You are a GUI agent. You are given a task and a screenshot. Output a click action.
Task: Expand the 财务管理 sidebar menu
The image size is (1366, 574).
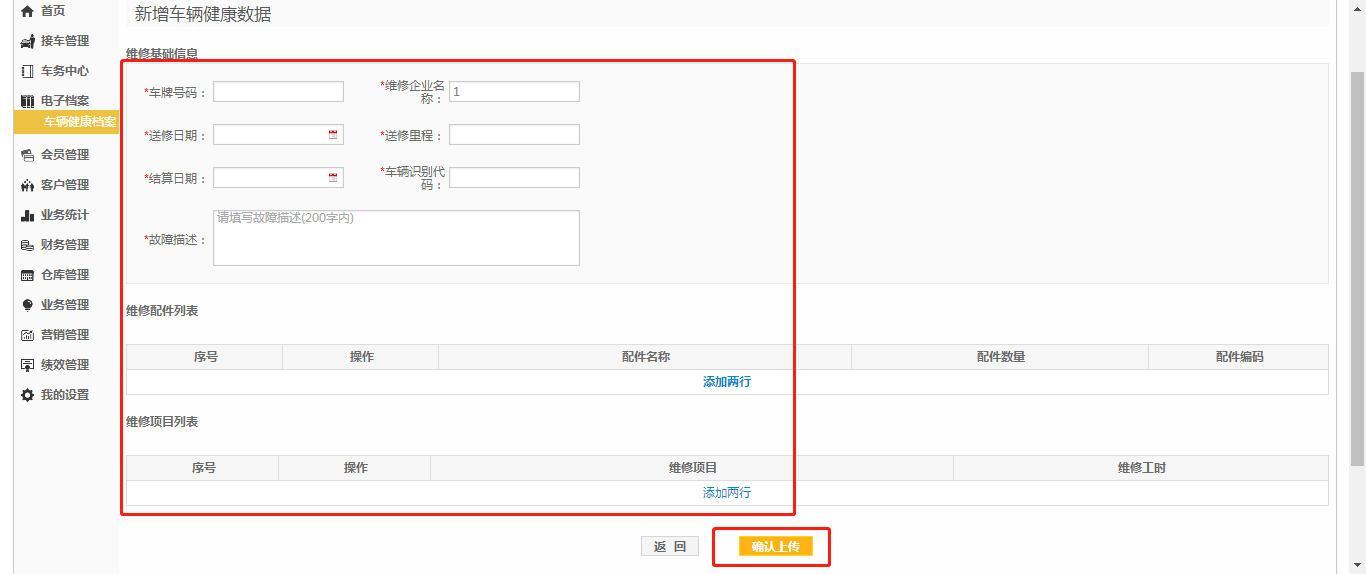(x=64, y=245)
